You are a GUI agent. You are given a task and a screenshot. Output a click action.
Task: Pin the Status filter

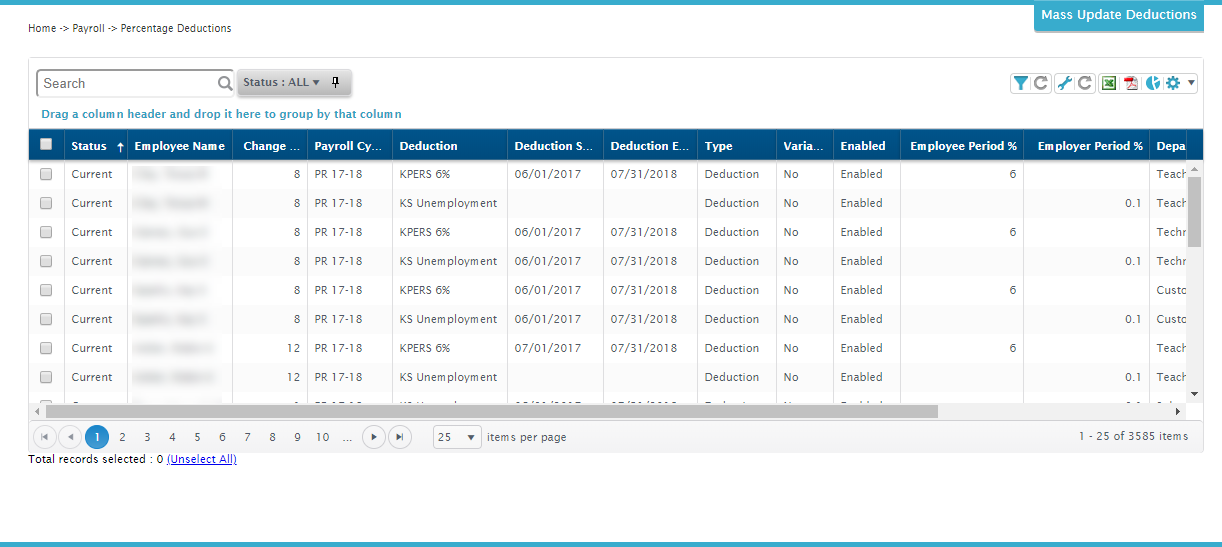click(336, 82)
